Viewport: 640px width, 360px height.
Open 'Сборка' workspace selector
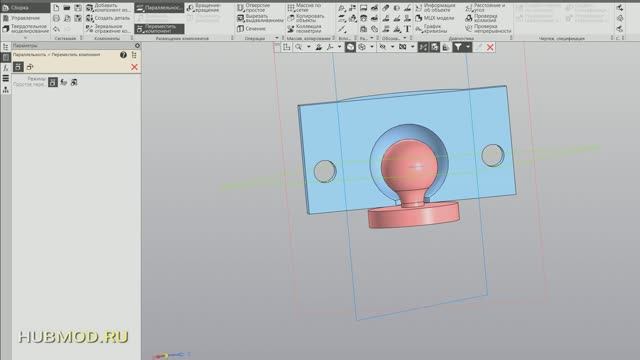point(25,7)
